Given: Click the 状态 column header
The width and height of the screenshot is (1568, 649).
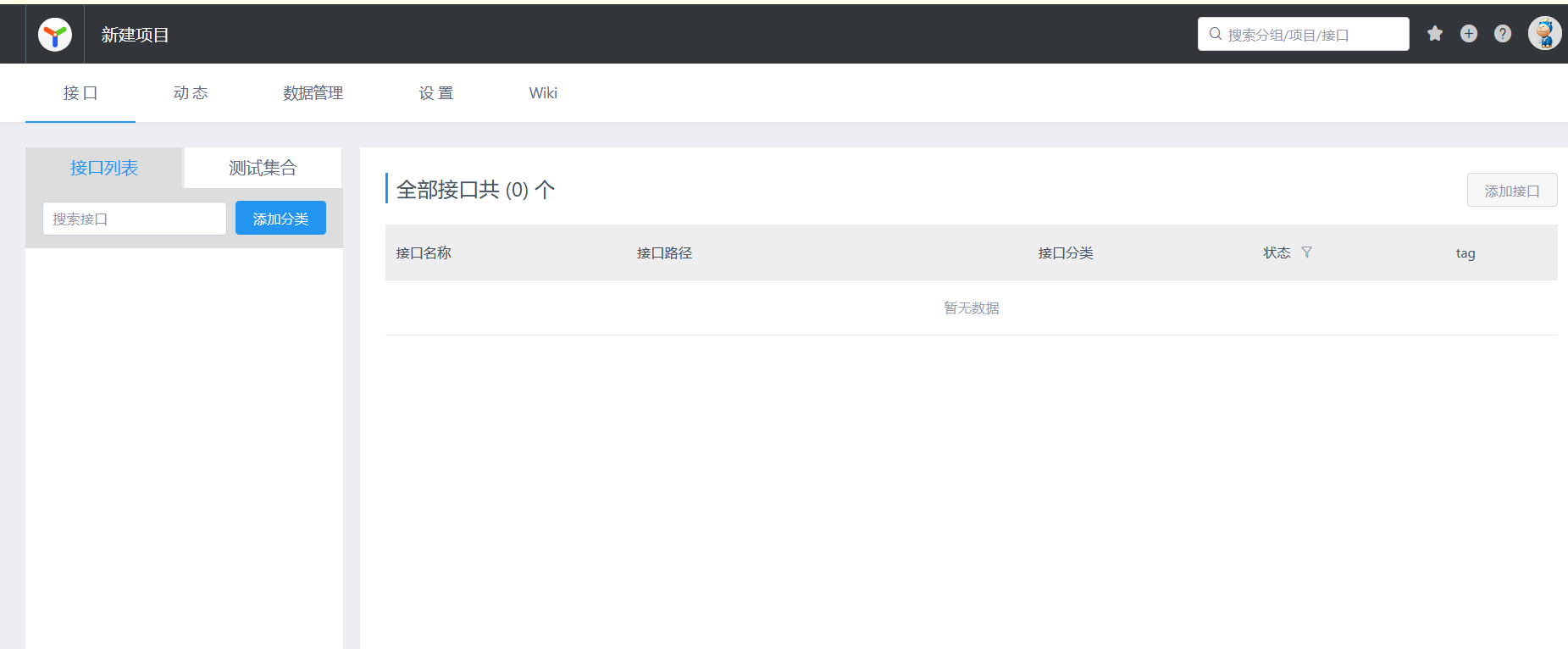Looking at the screenshot, I should point(1277,252).
